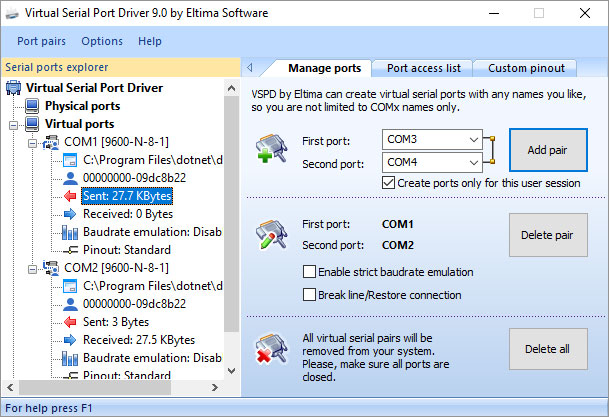Open the Port pairs menu
Viewport: 609px width, 417px height.
pos(41,41)
